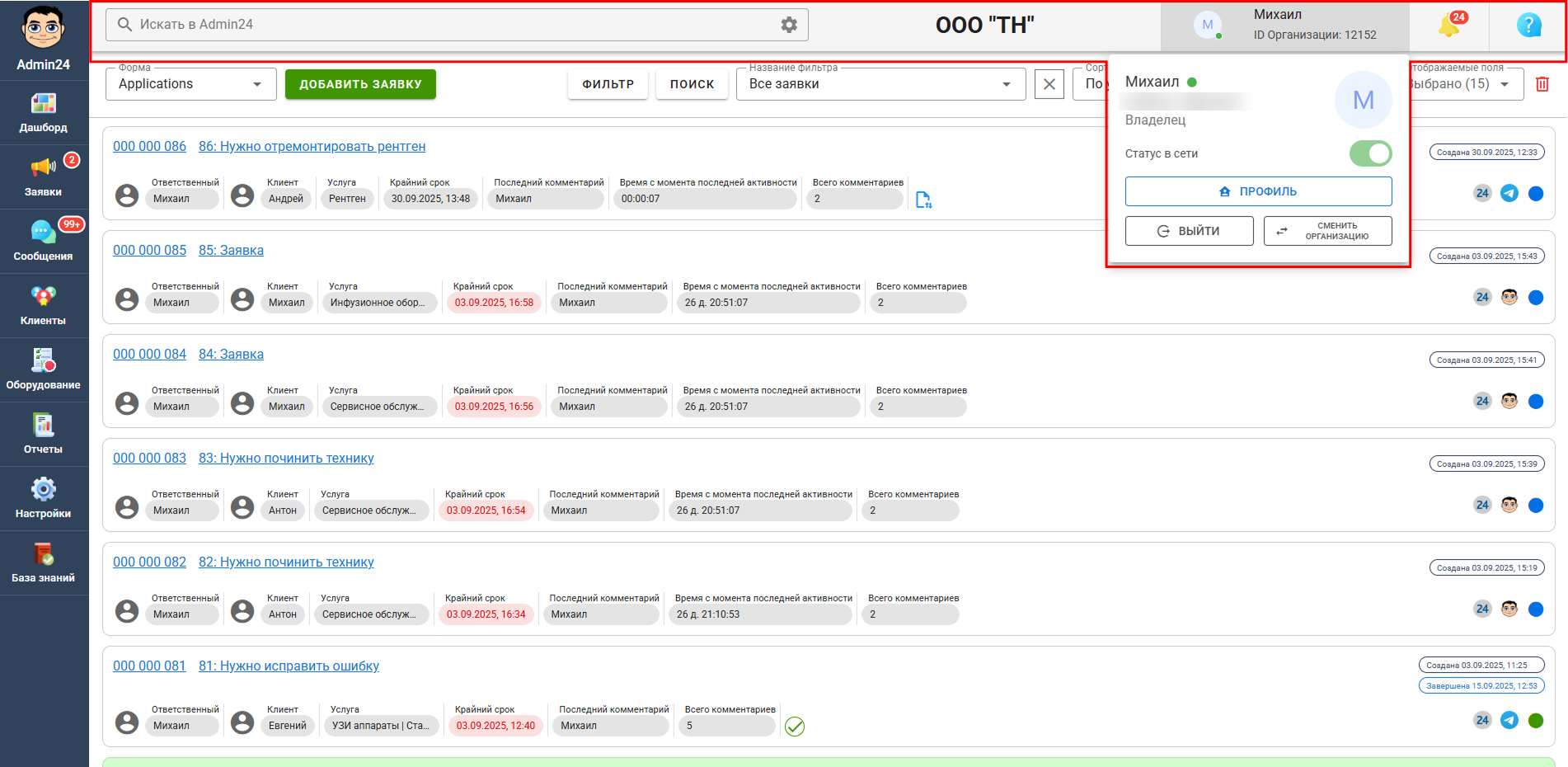Viewport: 1568px width, 767px height.
Task: Open link 83: Нужно починить технику
Action: click(286, 458)
